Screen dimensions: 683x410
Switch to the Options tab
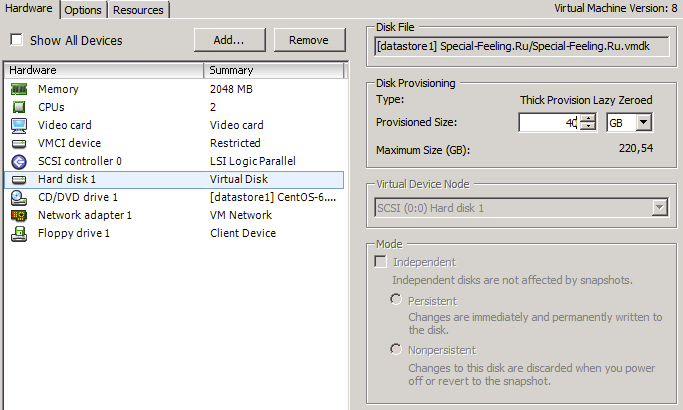83,10
